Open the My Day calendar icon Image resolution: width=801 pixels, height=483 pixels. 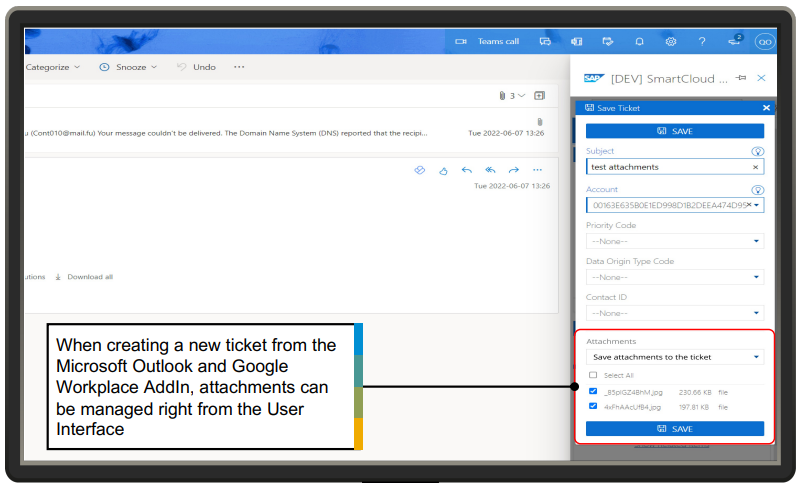pyautogui.click(x=608, y=41)
